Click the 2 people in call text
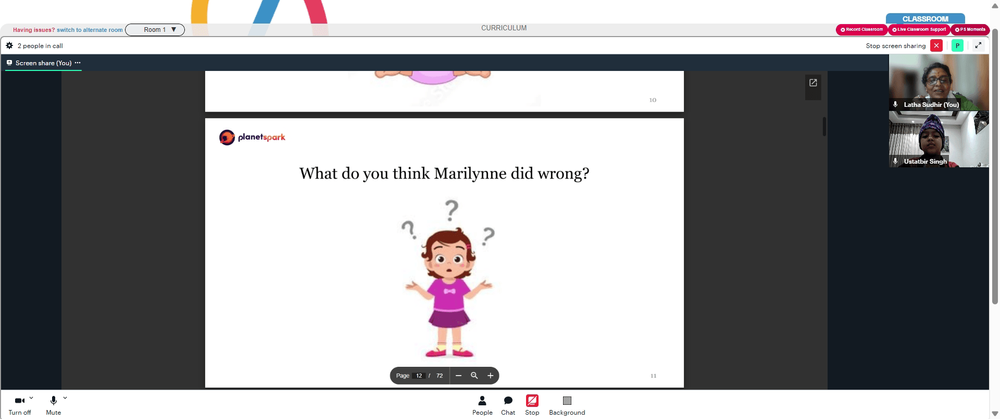 pyautogui.click(x=40, y=46)
